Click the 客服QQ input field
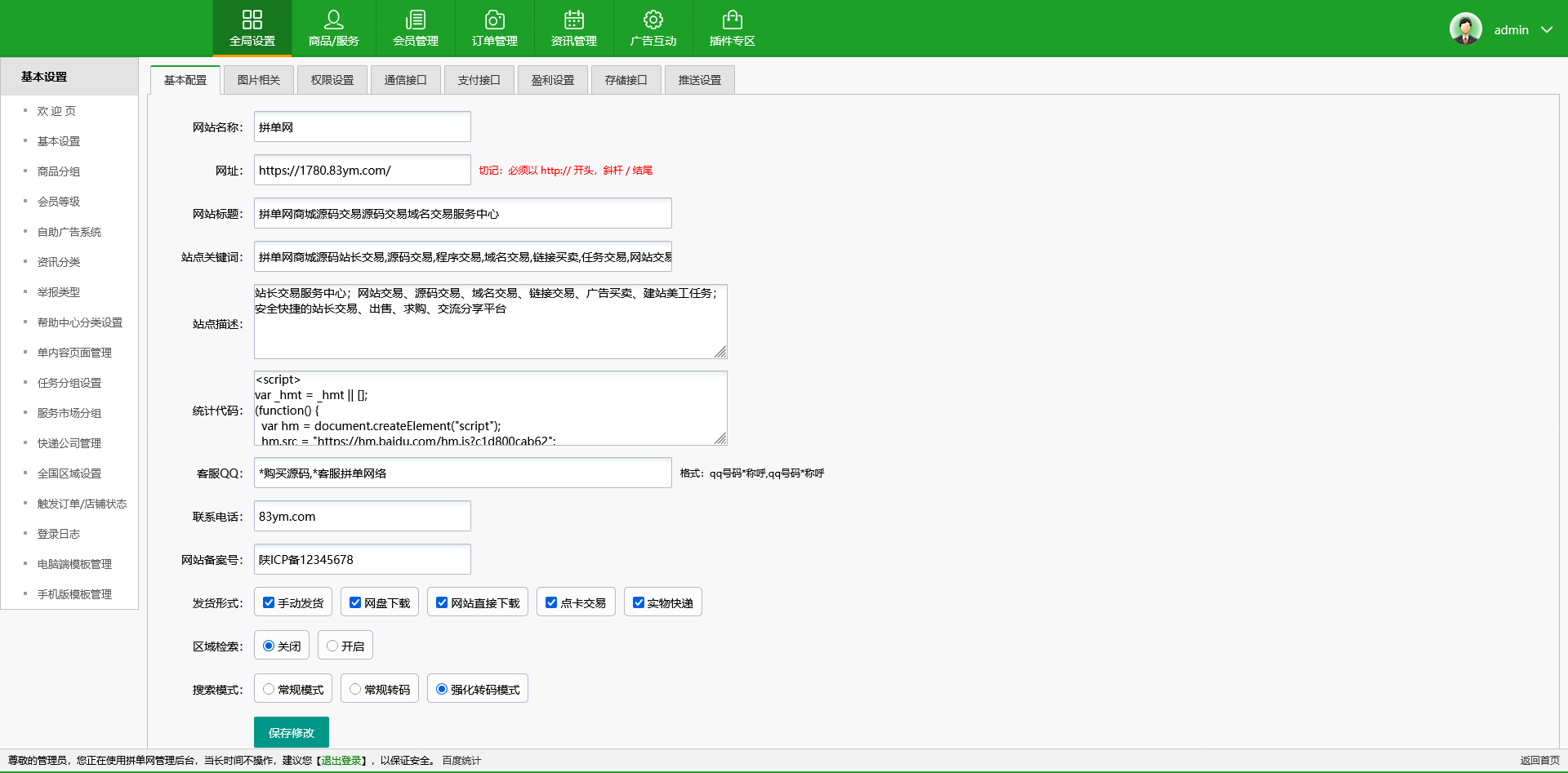Viewport: 1568px width, 773px height. pyautogui.click(x=463, y=473)
